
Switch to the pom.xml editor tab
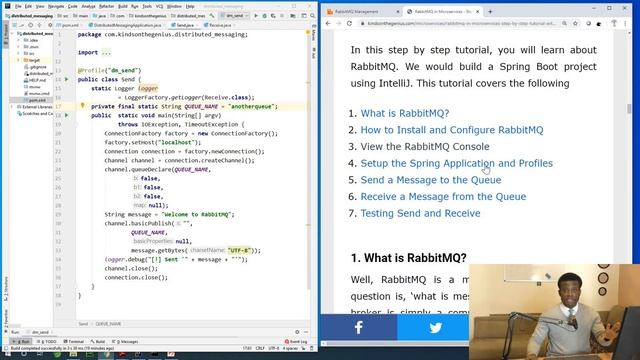(70, 25)
